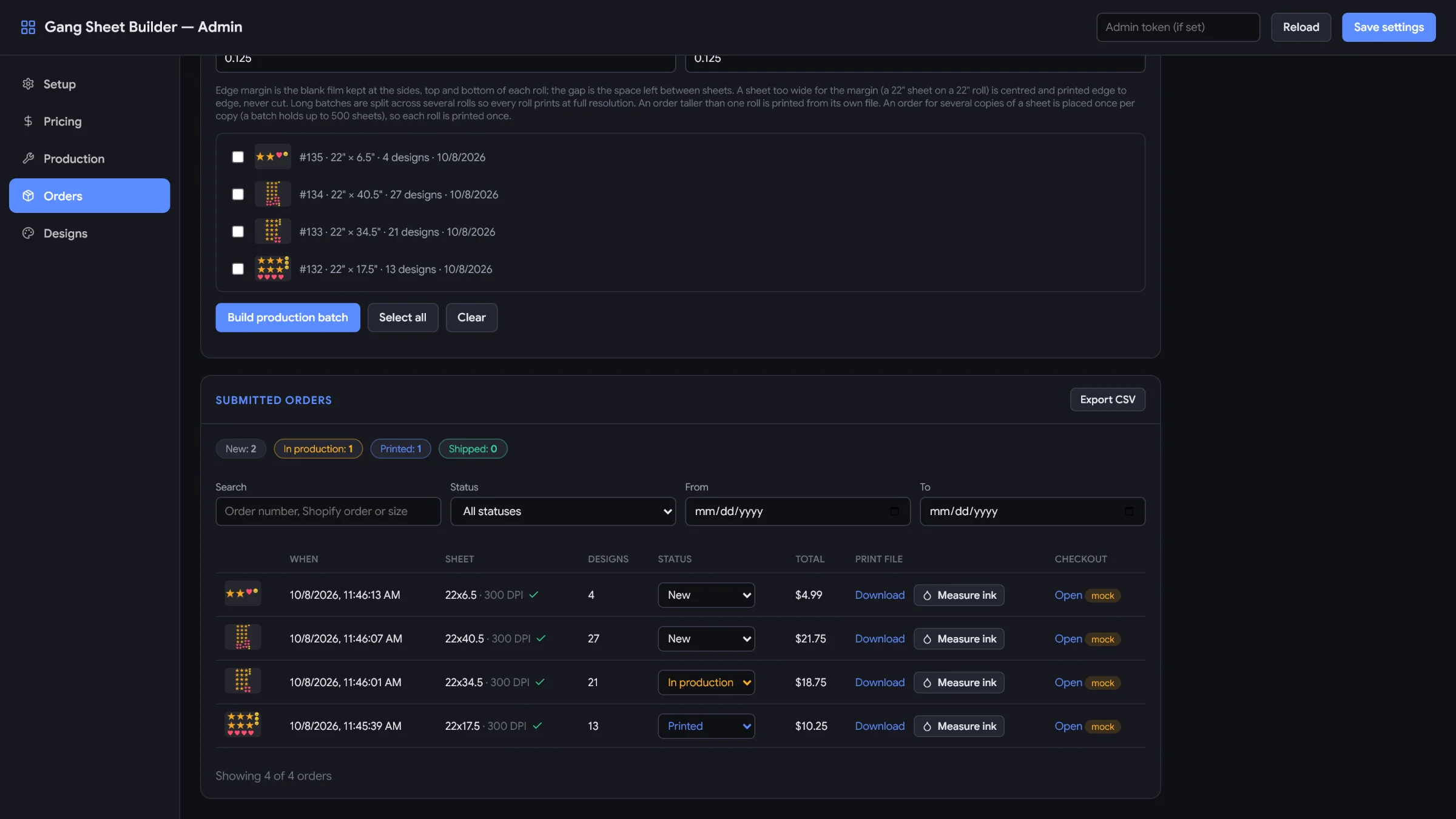Open calendar picker in From date field

click(894, 511)
